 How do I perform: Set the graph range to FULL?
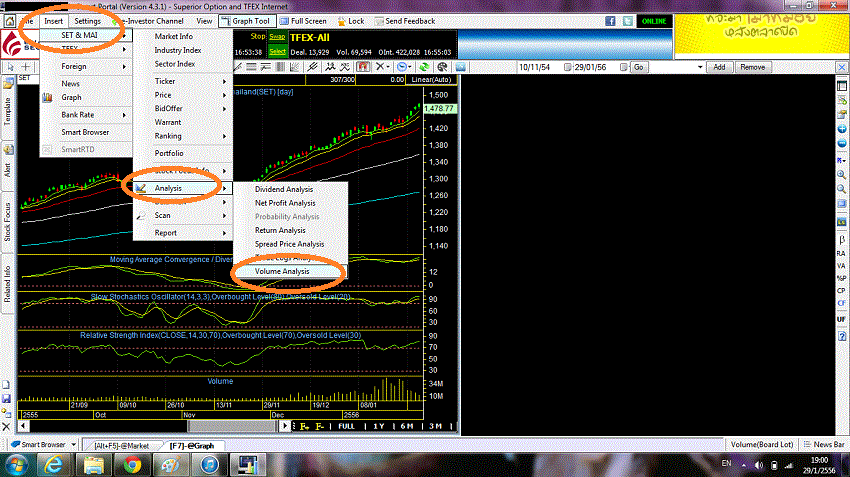pyautogui.click(x=346, y=427)
